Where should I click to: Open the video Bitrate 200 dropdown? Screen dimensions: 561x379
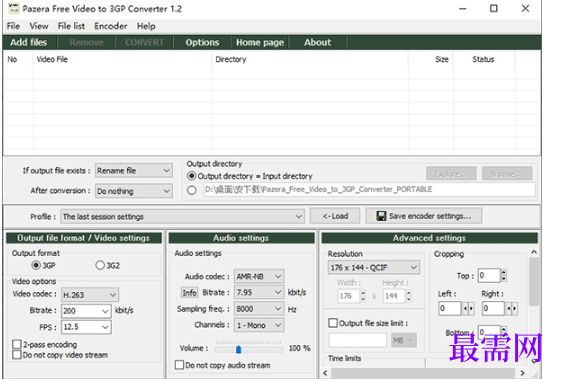(x=86, y=311)
